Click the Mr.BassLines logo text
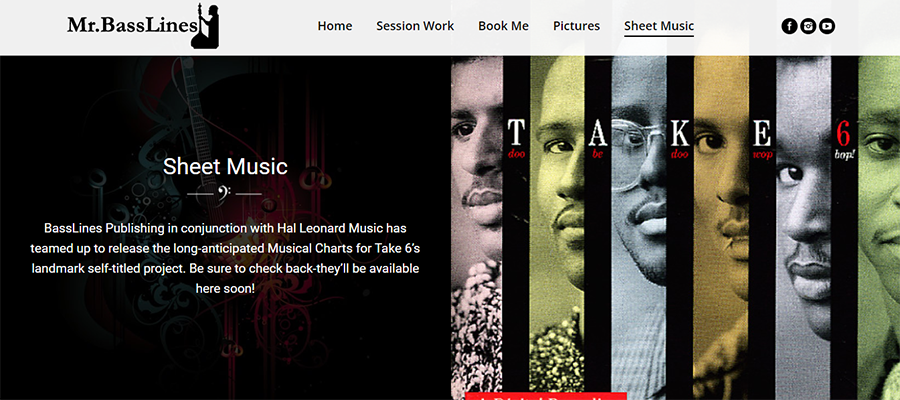This screenshot has height=400, width=900. click(132, 26)
